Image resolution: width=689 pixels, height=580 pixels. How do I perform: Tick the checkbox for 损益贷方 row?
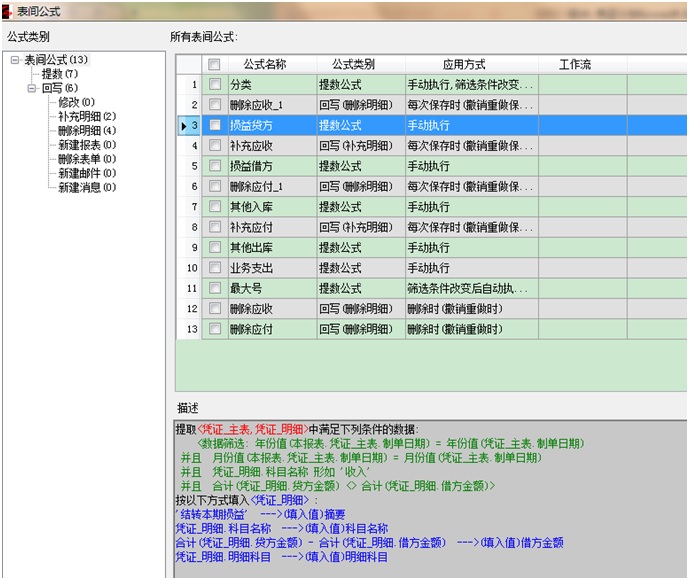click(x=214, y=125)
